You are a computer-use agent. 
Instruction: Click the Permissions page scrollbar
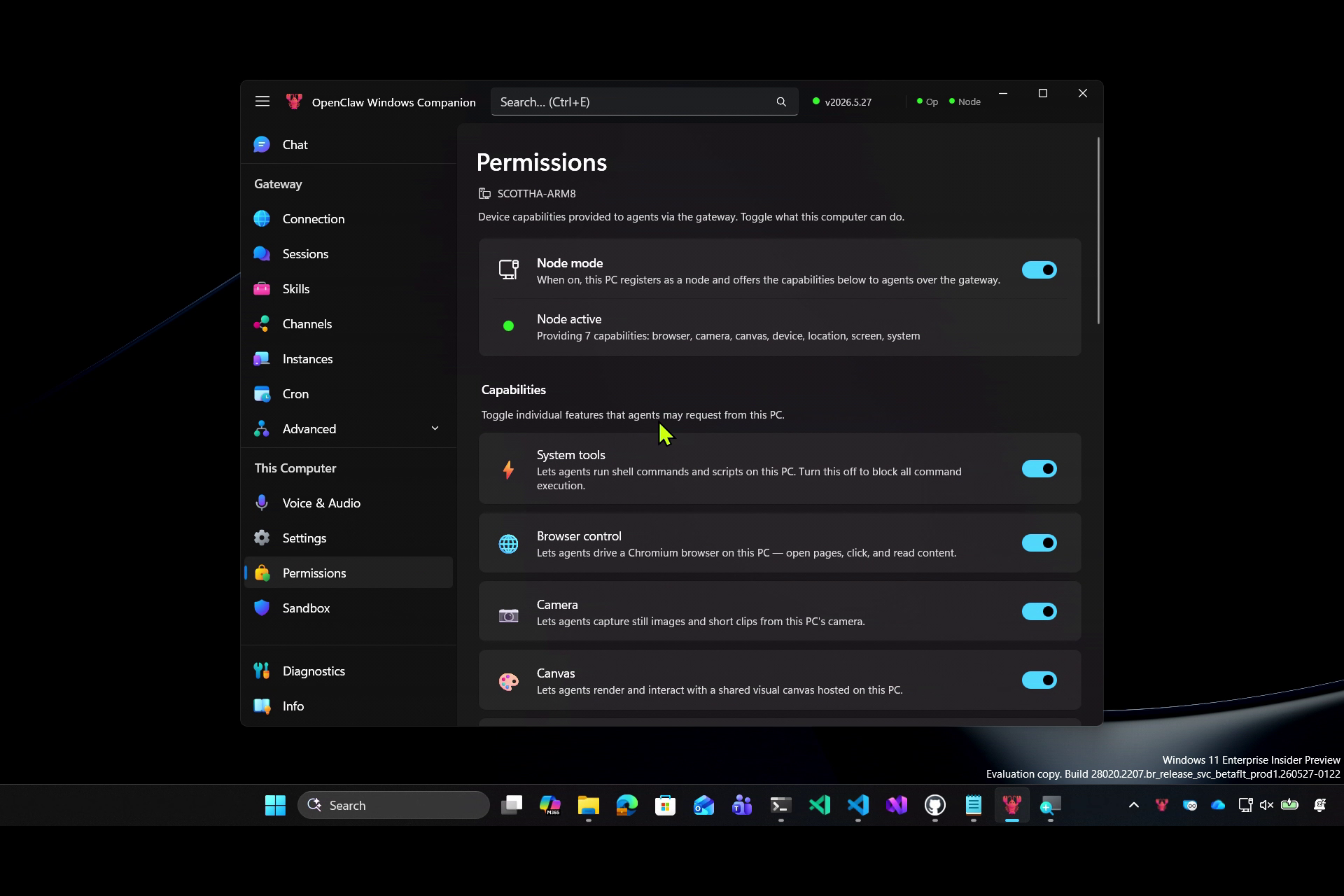1098,231
